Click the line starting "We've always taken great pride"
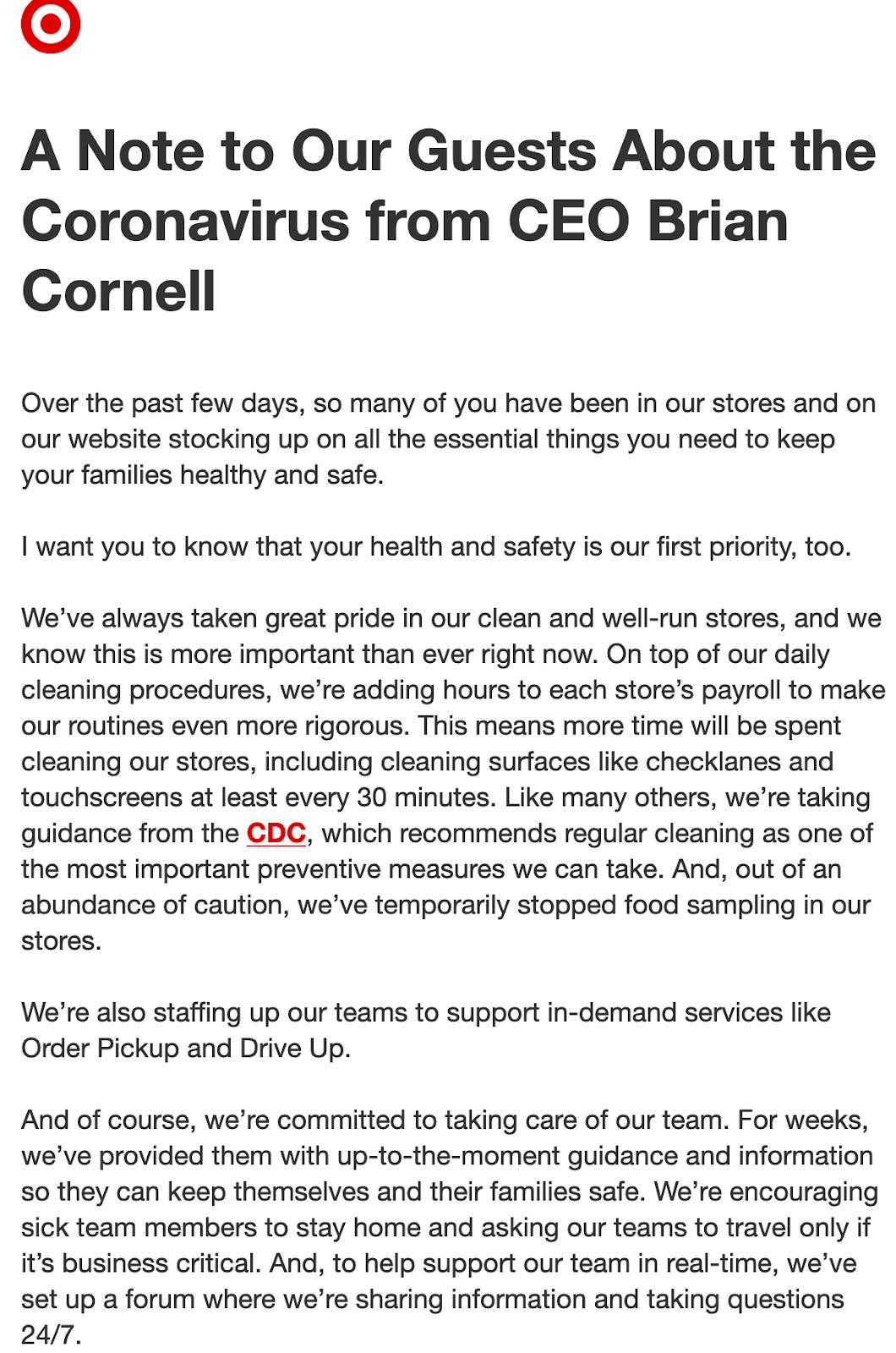The image size is (896, 1353). (x=451, y=618)
